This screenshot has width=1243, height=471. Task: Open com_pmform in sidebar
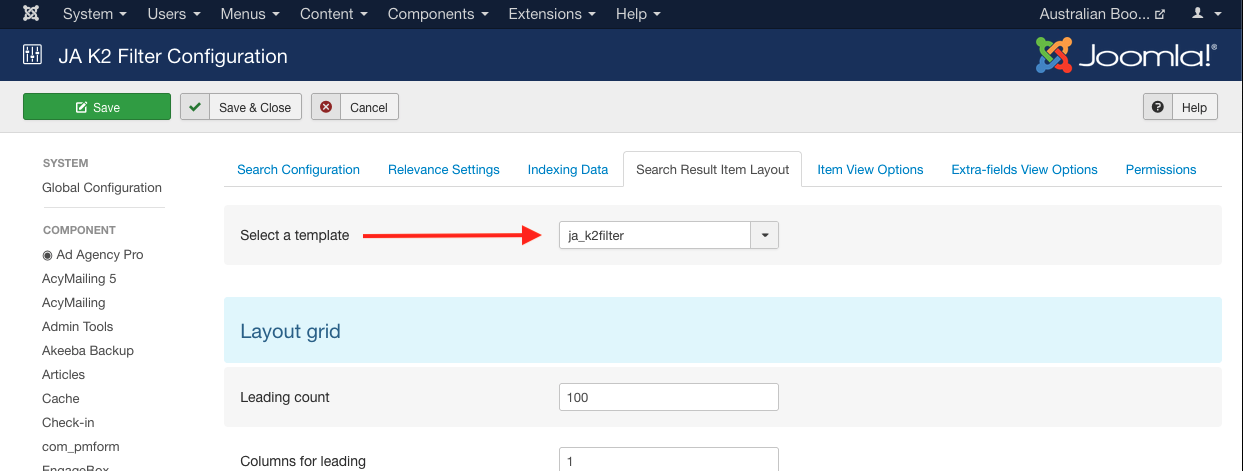click(80, 446)
